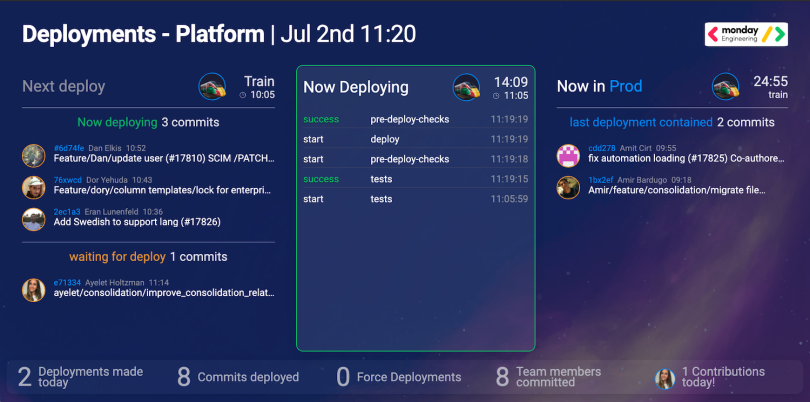Open commit hash 76xwcd
The image size is (810, 402).
tap(68, 180)
